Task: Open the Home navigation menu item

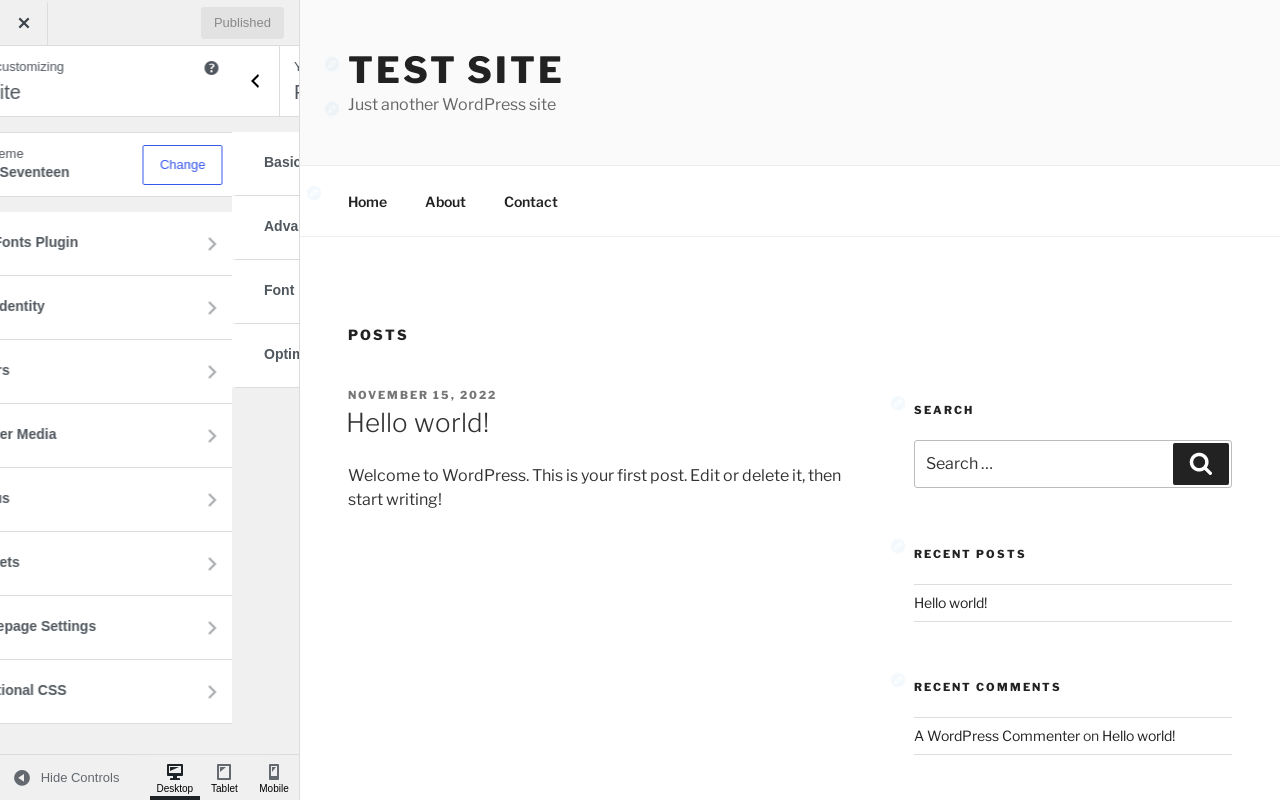Action: click(367, 202)
